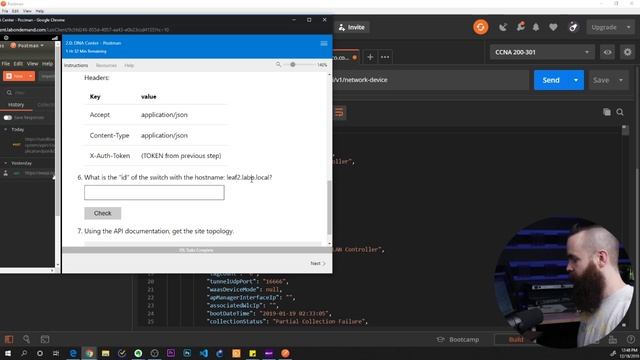Viewport: 640px width, 360px height.
Task: Open the tab options three-dots menu
Action: [x=385, y=57]
